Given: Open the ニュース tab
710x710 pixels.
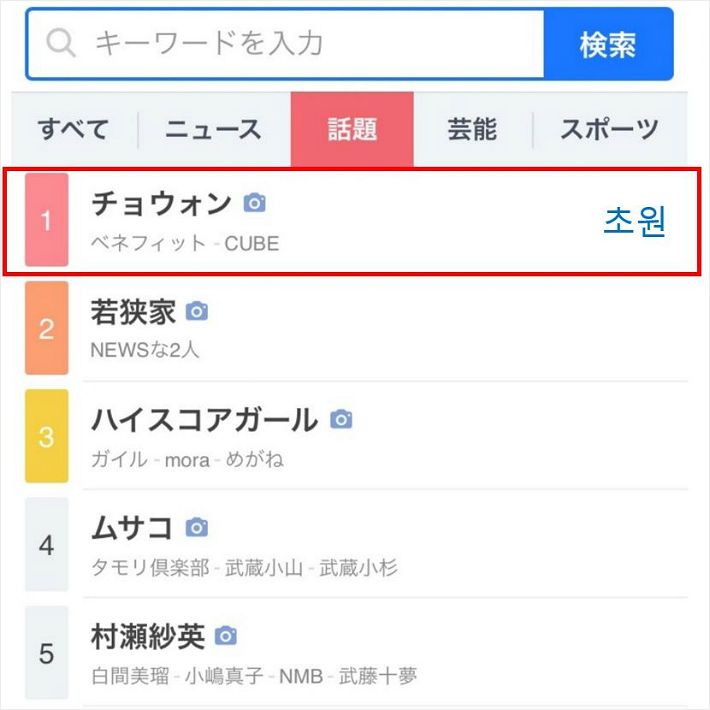Looking at the screenshot, I should 213,129.
